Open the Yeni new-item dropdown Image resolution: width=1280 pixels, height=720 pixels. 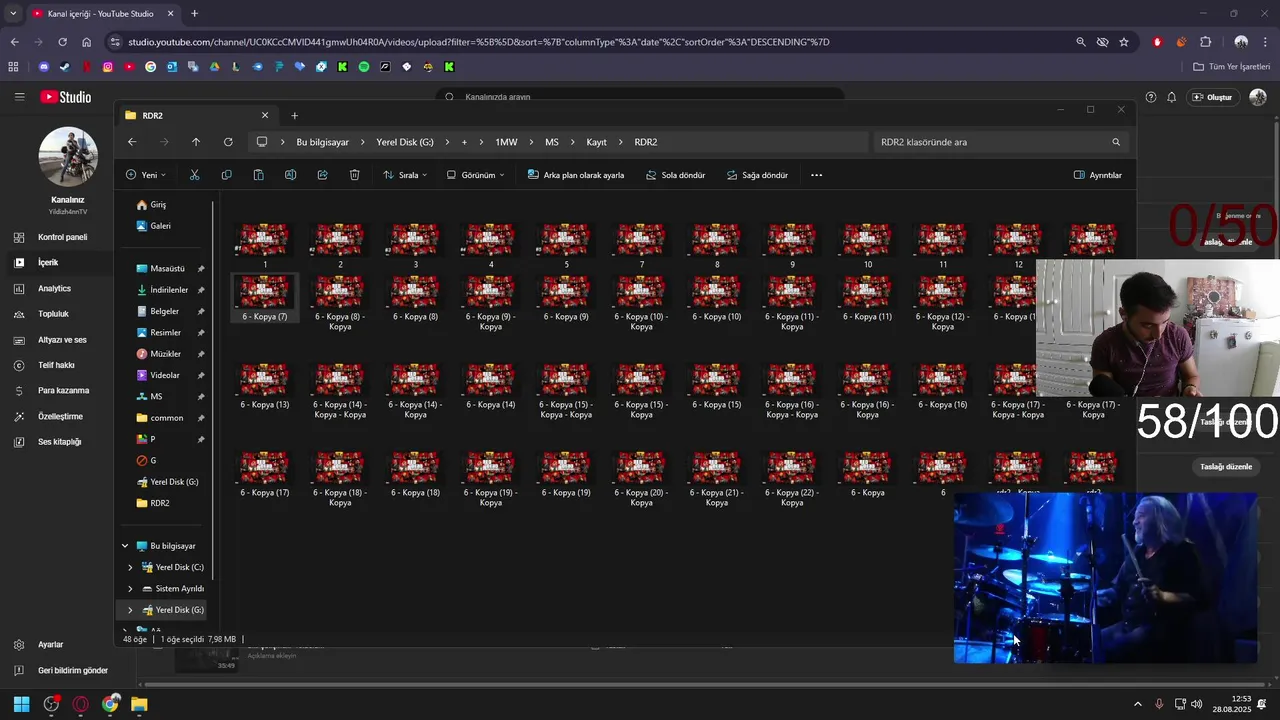(146, 175)
